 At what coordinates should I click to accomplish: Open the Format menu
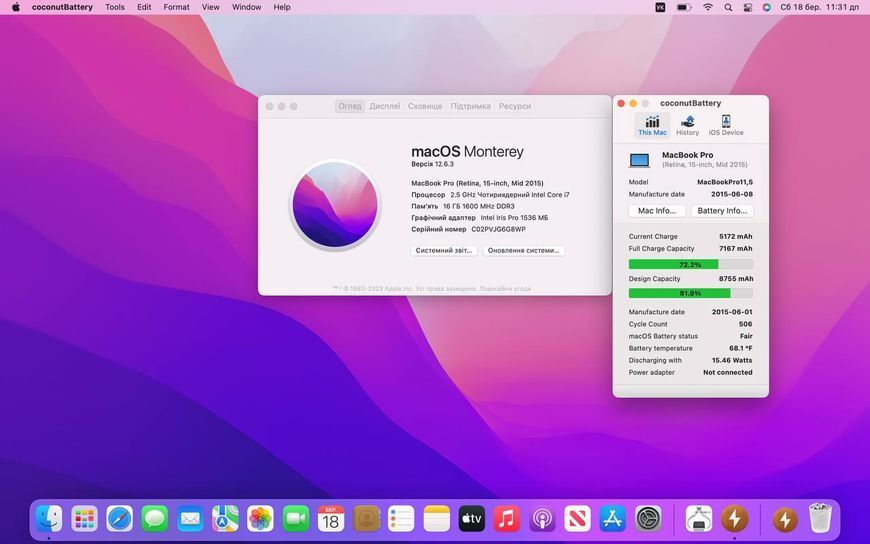coord(176,7)
